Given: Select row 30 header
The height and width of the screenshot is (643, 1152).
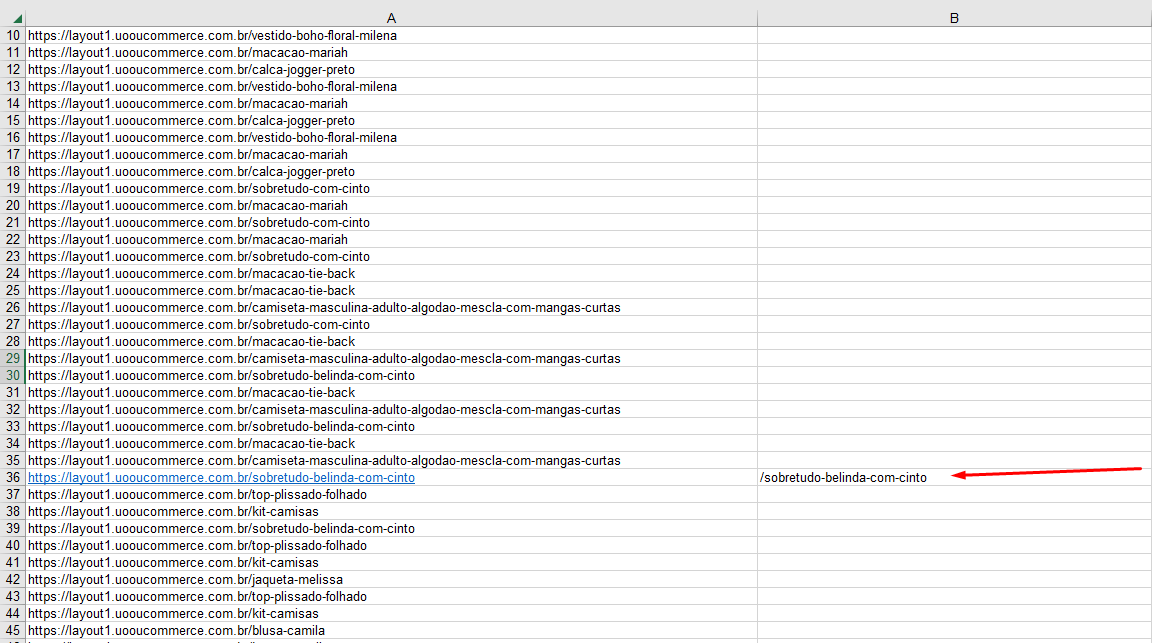Looking at the screenshot, I should pyautogui.click(x=12, y=376).
